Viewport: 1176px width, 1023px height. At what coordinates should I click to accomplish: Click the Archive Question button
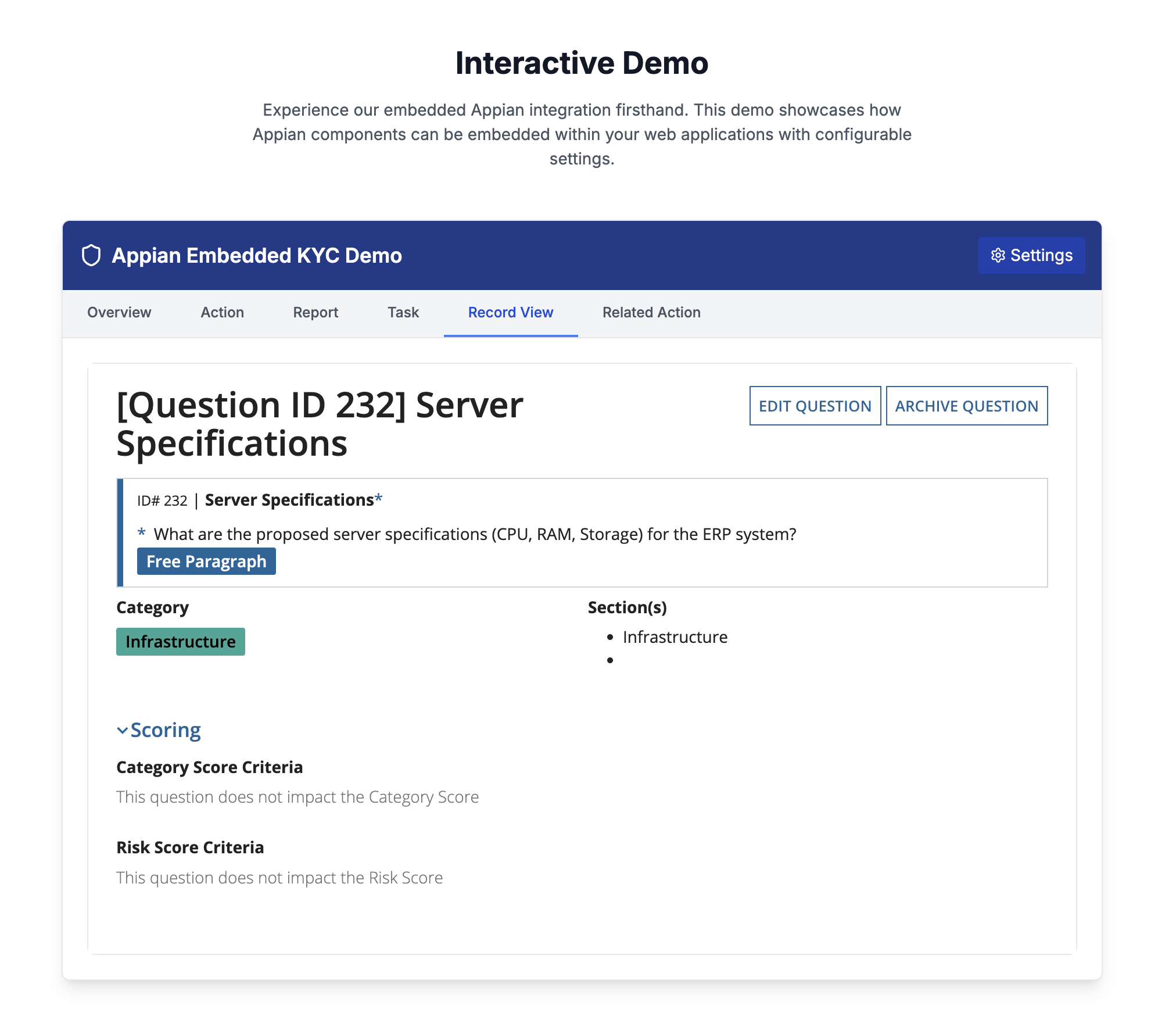pos(966,406)
